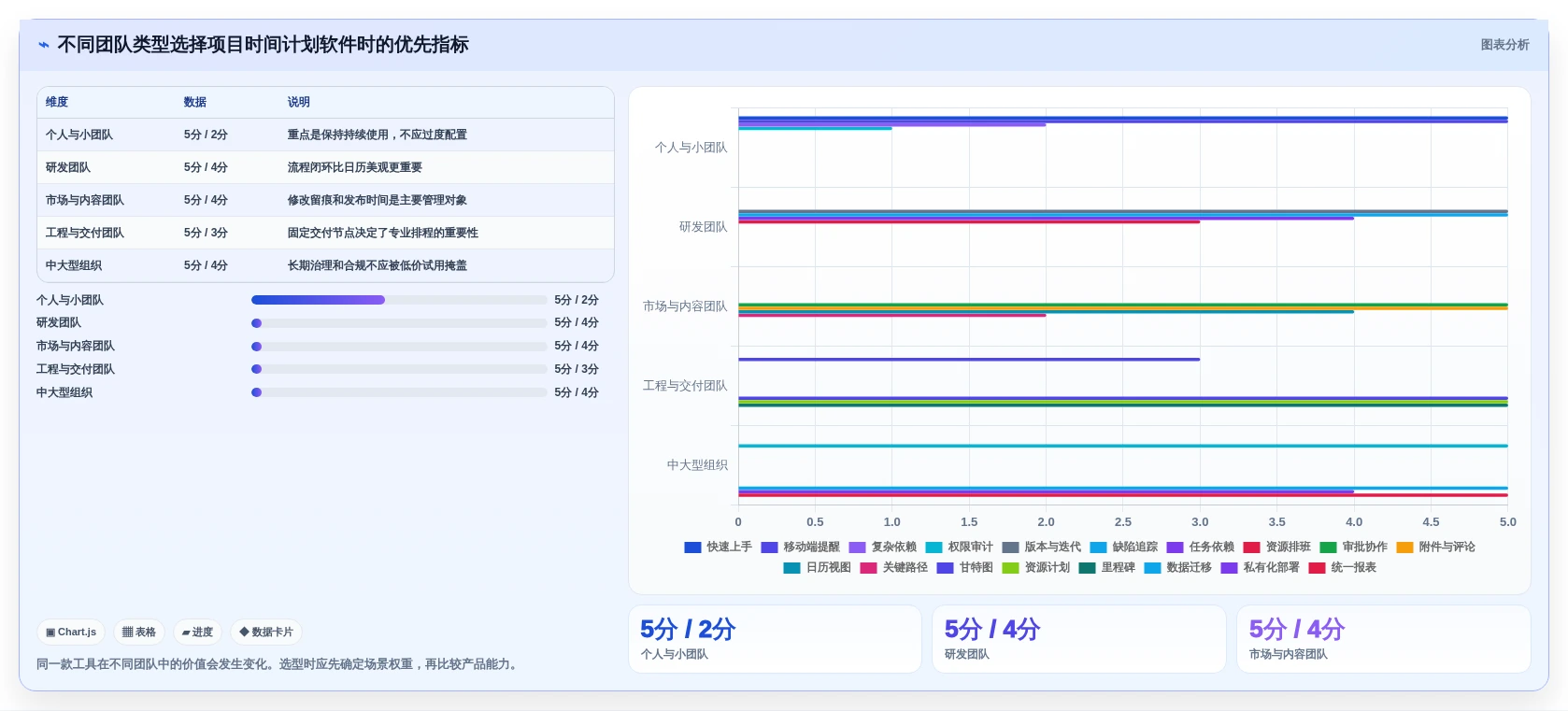Click the lightning icon beside the page title
1568x711 pixels.
coord(44,45)
